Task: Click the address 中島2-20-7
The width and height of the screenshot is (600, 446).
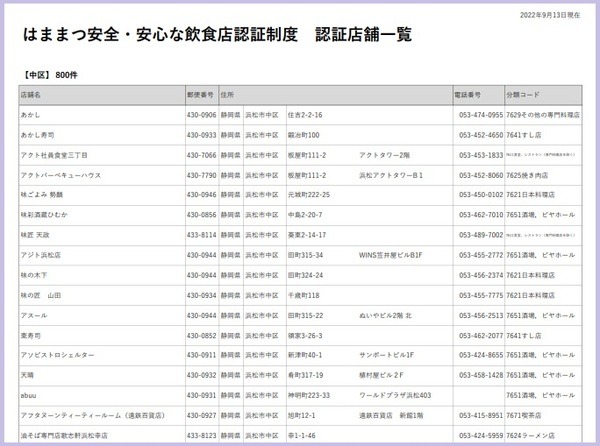Action: (305, 215)
